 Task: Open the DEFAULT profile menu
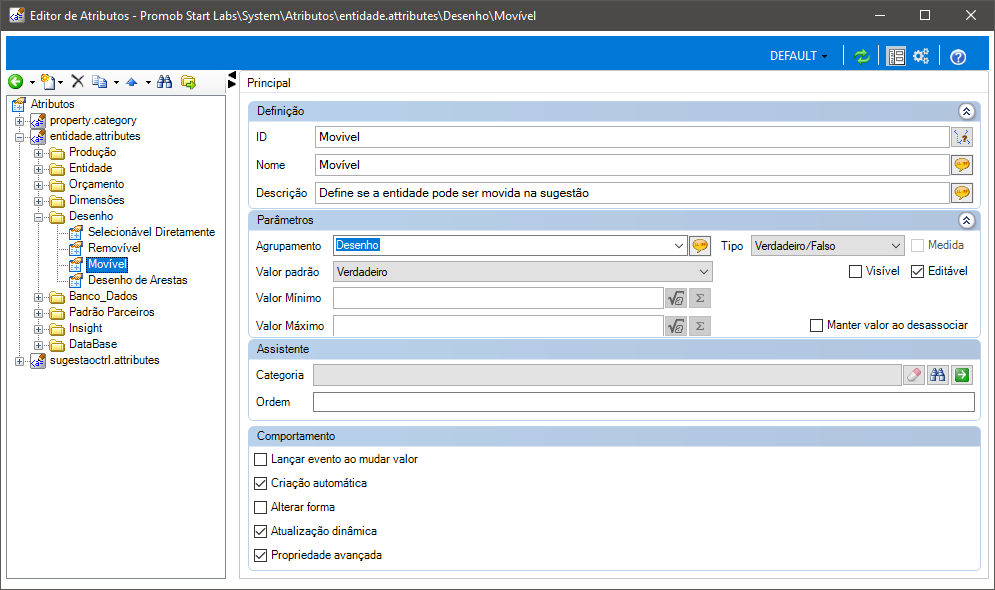[798, 56]
